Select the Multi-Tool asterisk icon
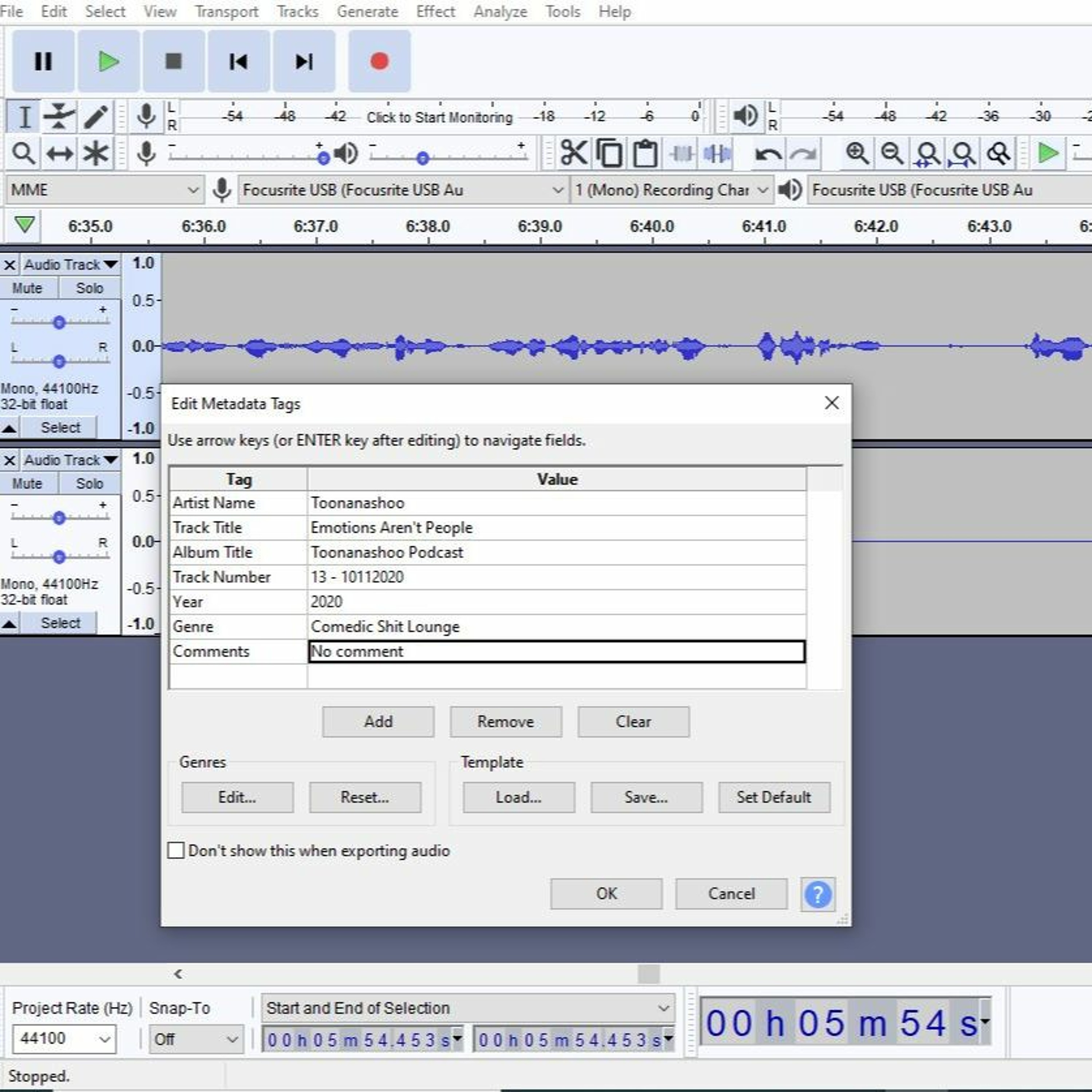This screenshot has width=1092, height=1092. [x=95, y=153]
